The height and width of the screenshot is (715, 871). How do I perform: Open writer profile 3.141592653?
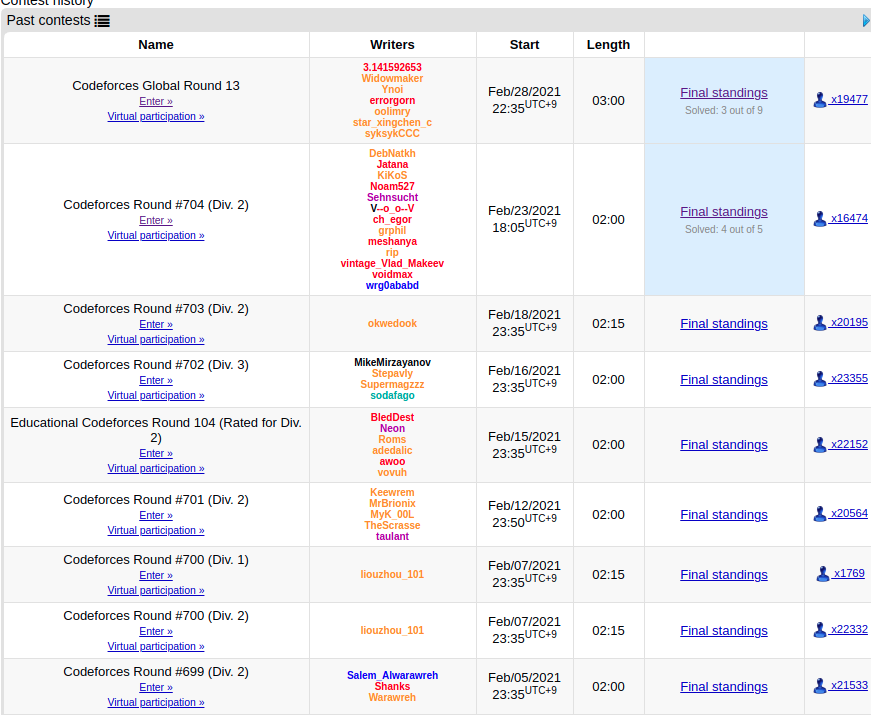pyautogui.click(x=392, y=67)
